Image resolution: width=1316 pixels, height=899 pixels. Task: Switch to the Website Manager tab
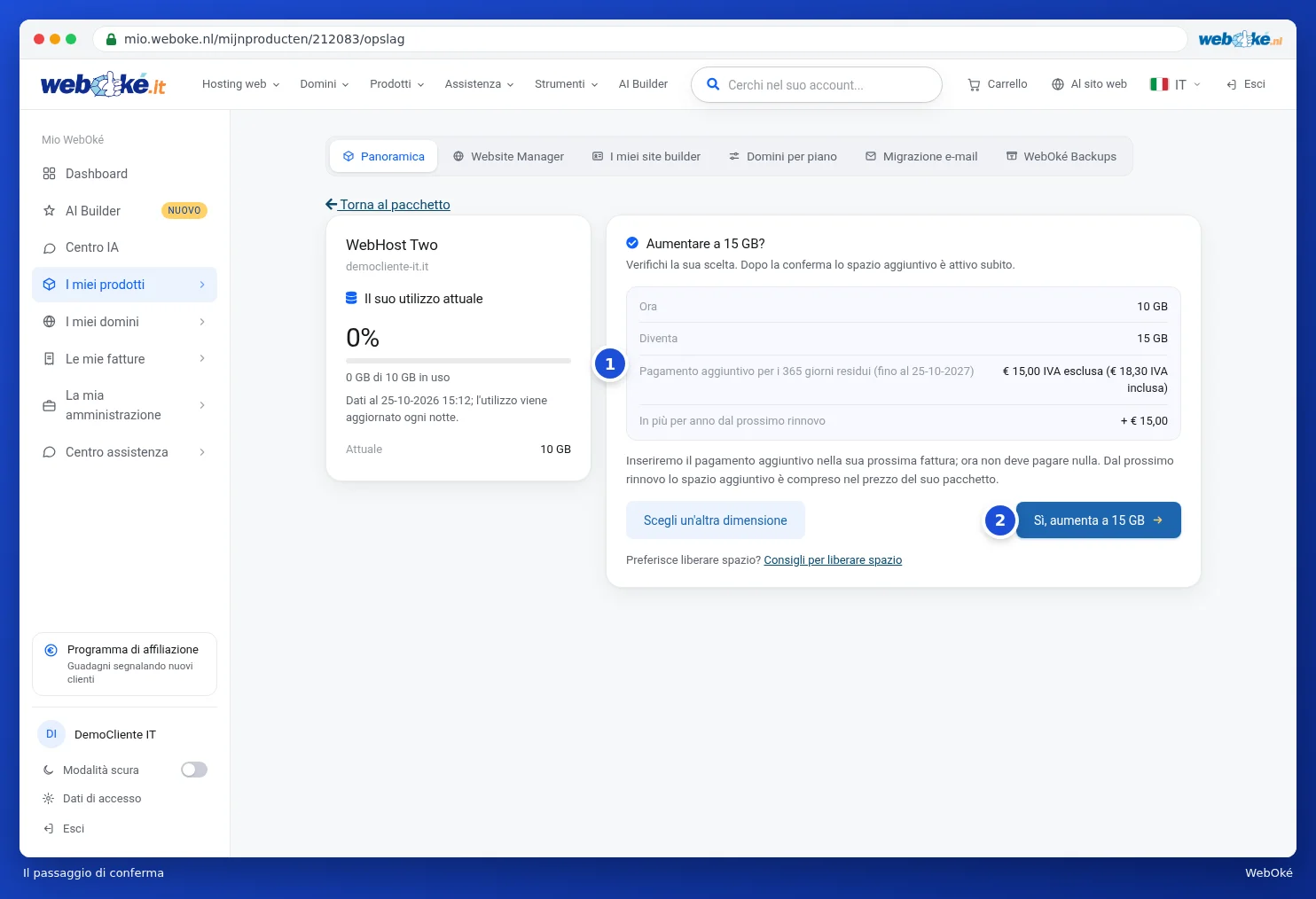[508, 156]
